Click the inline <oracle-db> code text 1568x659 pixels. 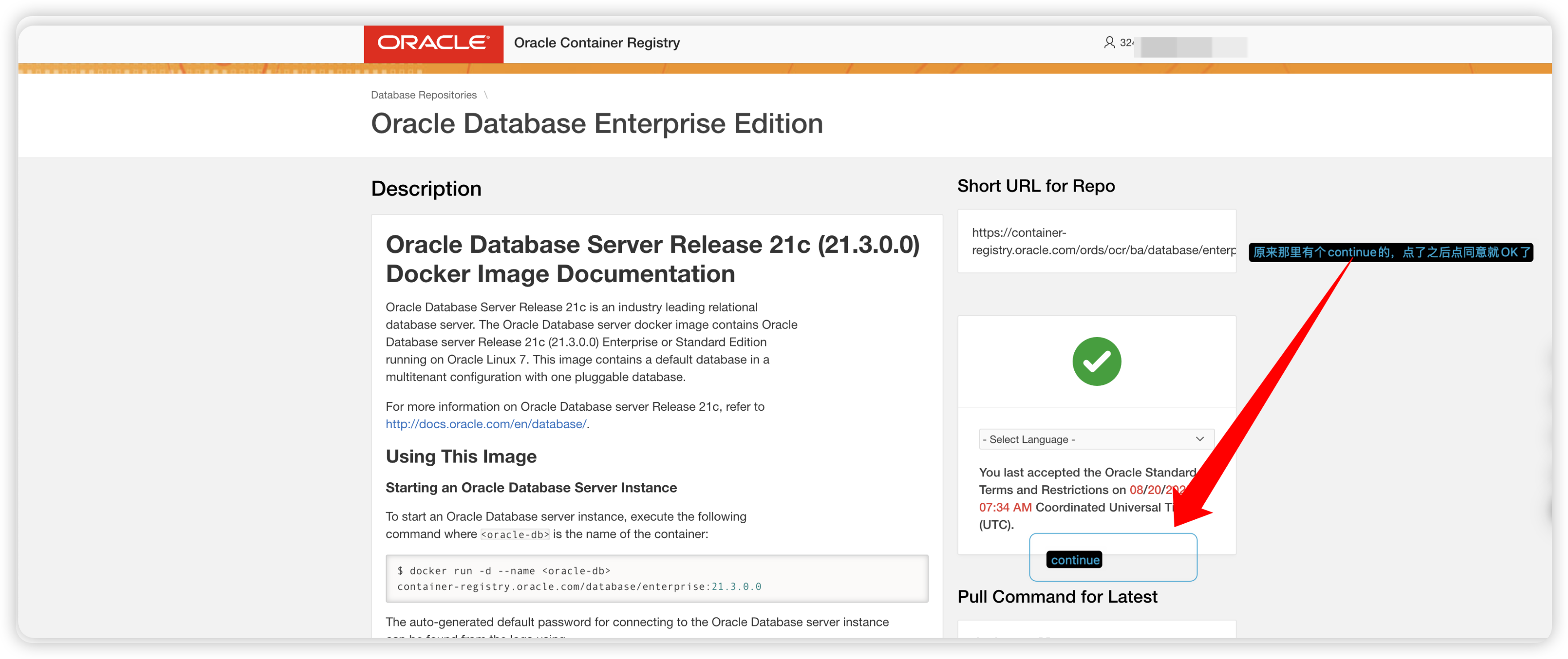click(x=515, y=535)
